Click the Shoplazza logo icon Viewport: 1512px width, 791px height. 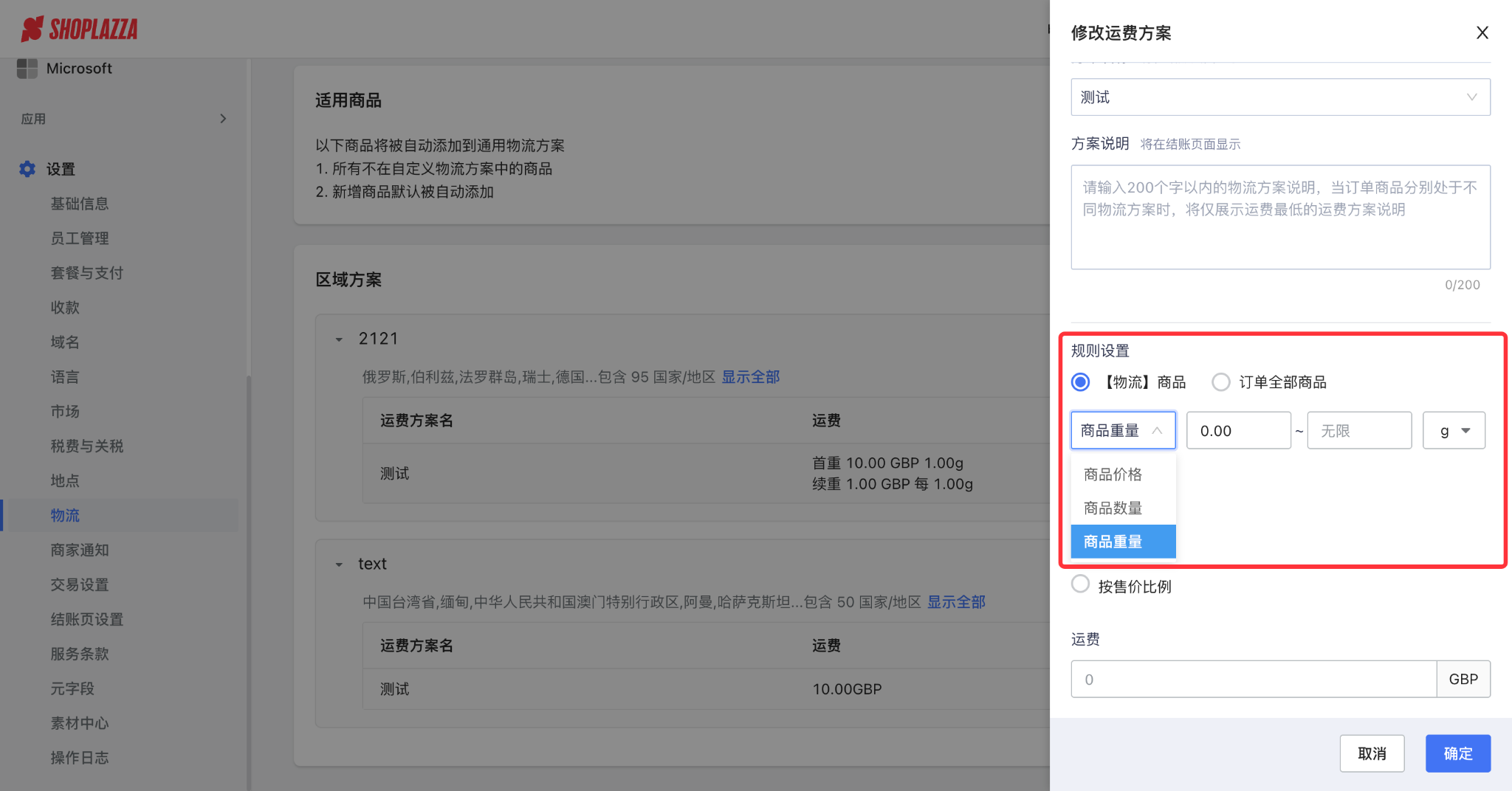click(x=32, y=30)
